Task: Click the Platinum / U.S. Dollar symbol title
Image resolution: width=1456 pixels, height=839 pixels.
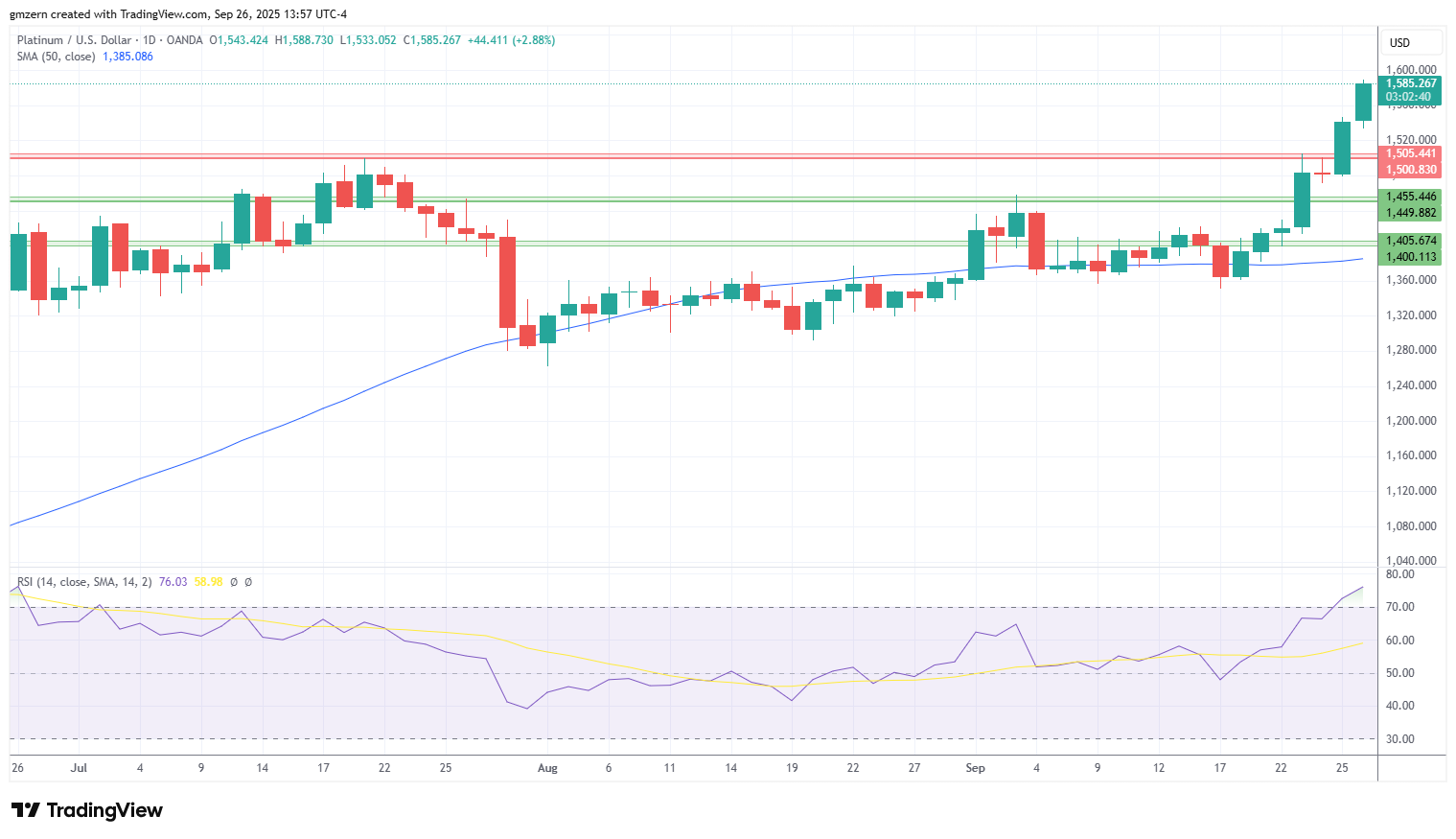Action: point(74,40)
